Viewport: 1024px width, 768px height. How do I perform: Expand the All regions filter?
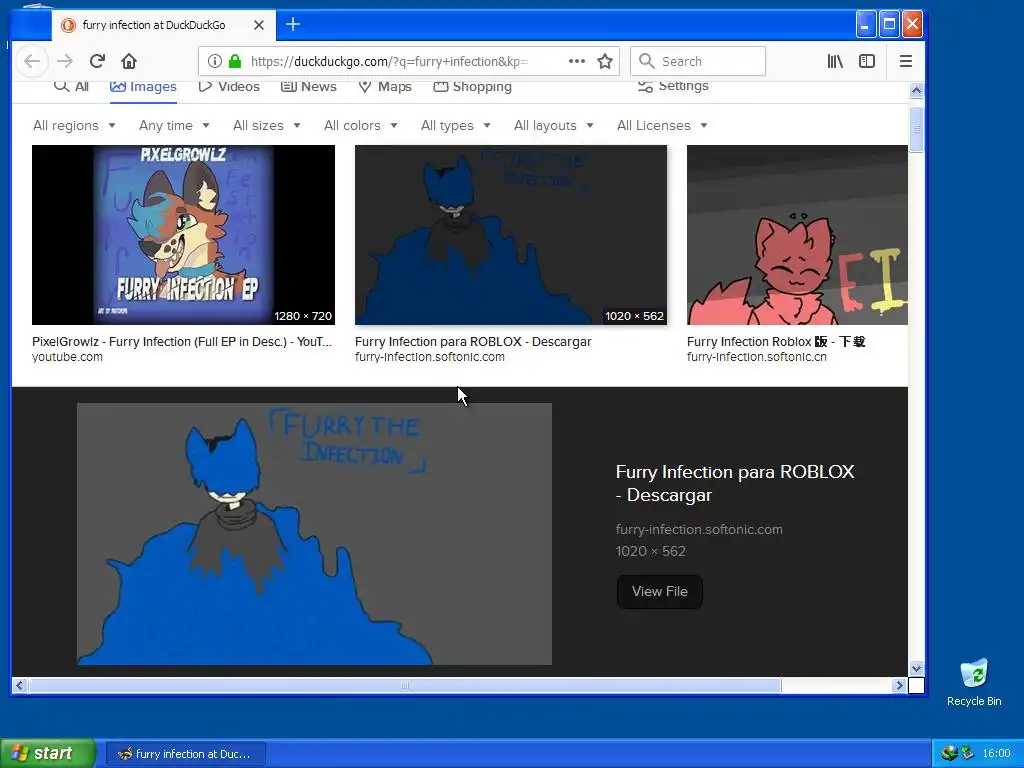tap(74, 125)
